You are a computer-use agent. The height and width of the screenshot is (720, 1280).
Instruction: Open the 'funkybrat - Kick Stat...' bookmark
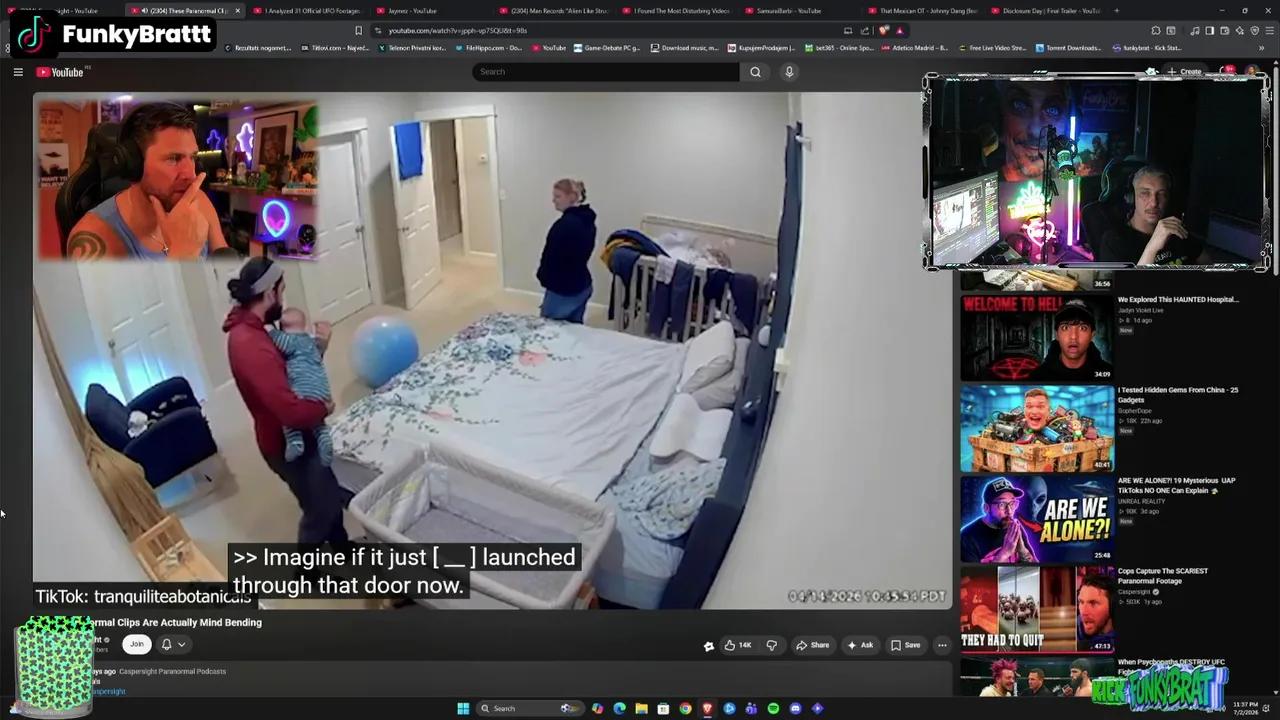point(1147,48)
